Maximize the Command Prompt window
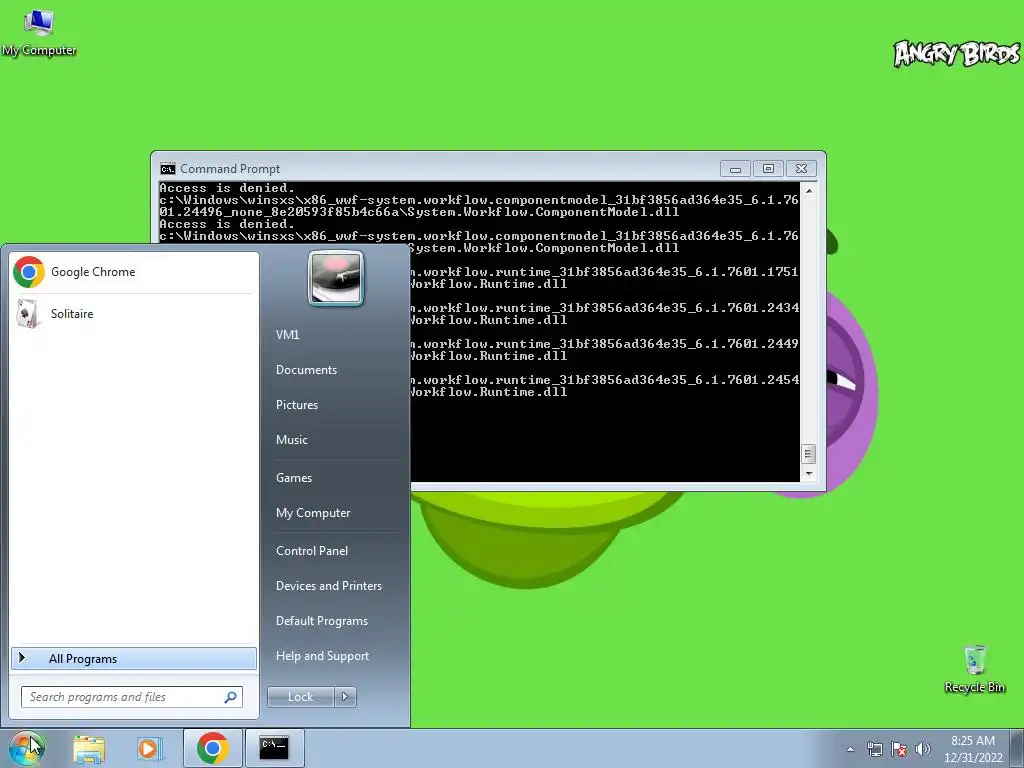Viewport: 1024px width, 768px height. [769, 169]
